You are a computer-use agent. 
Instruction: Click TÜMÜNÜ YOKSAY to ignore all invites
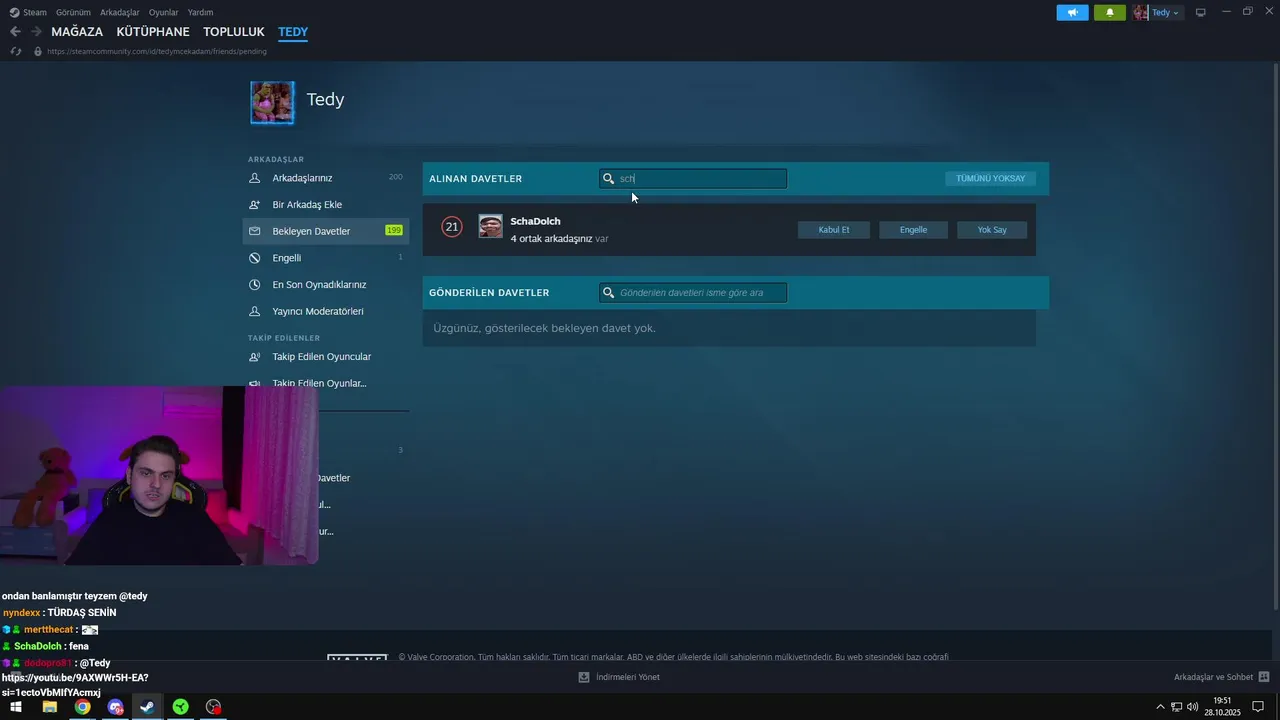tap(990, 179)
